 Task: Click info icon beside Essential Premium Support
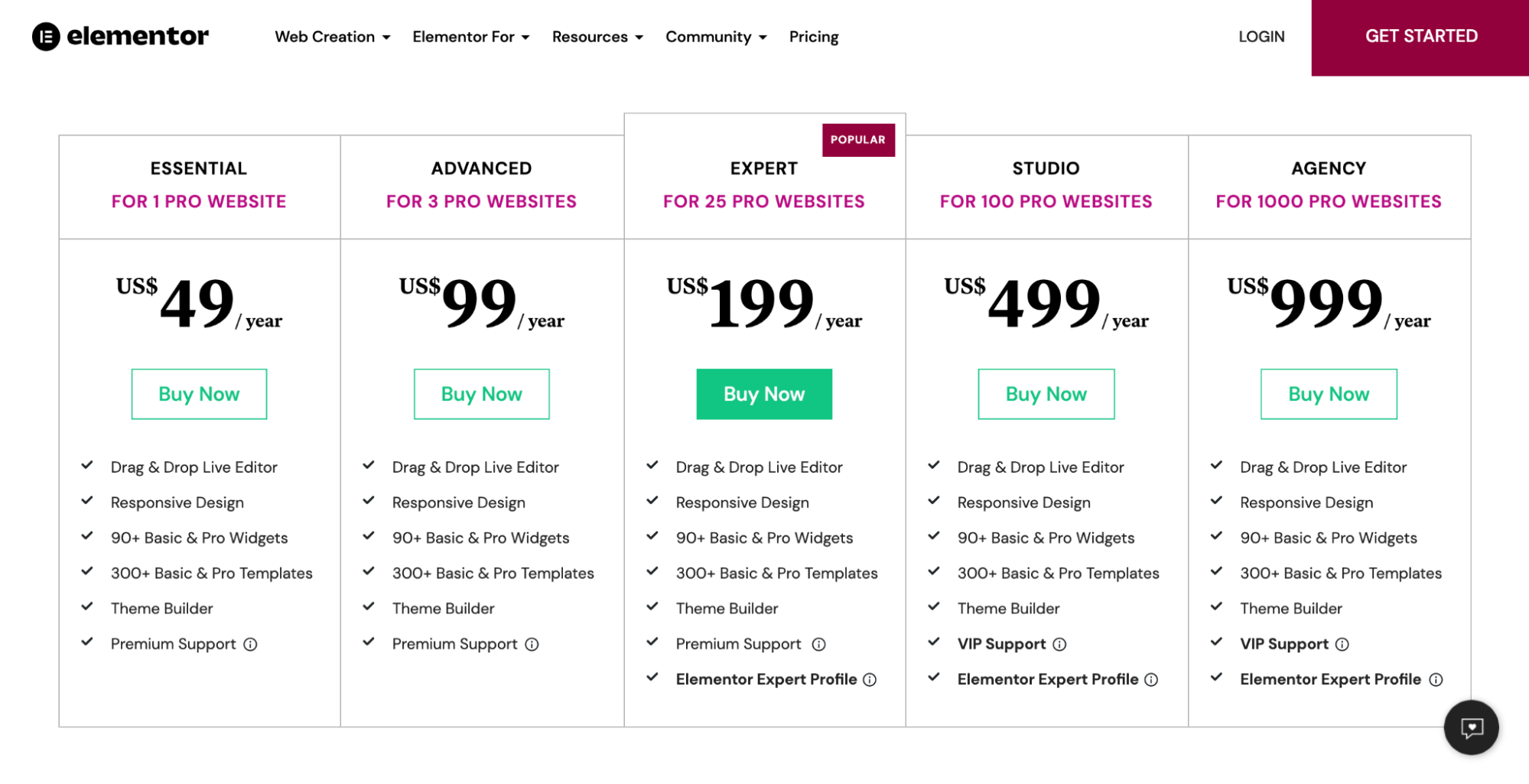pos(250,645)
